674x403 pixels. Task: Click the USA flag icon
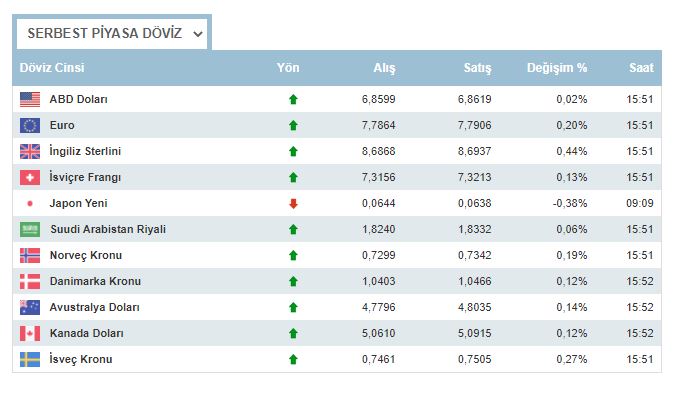pos(30,100)
